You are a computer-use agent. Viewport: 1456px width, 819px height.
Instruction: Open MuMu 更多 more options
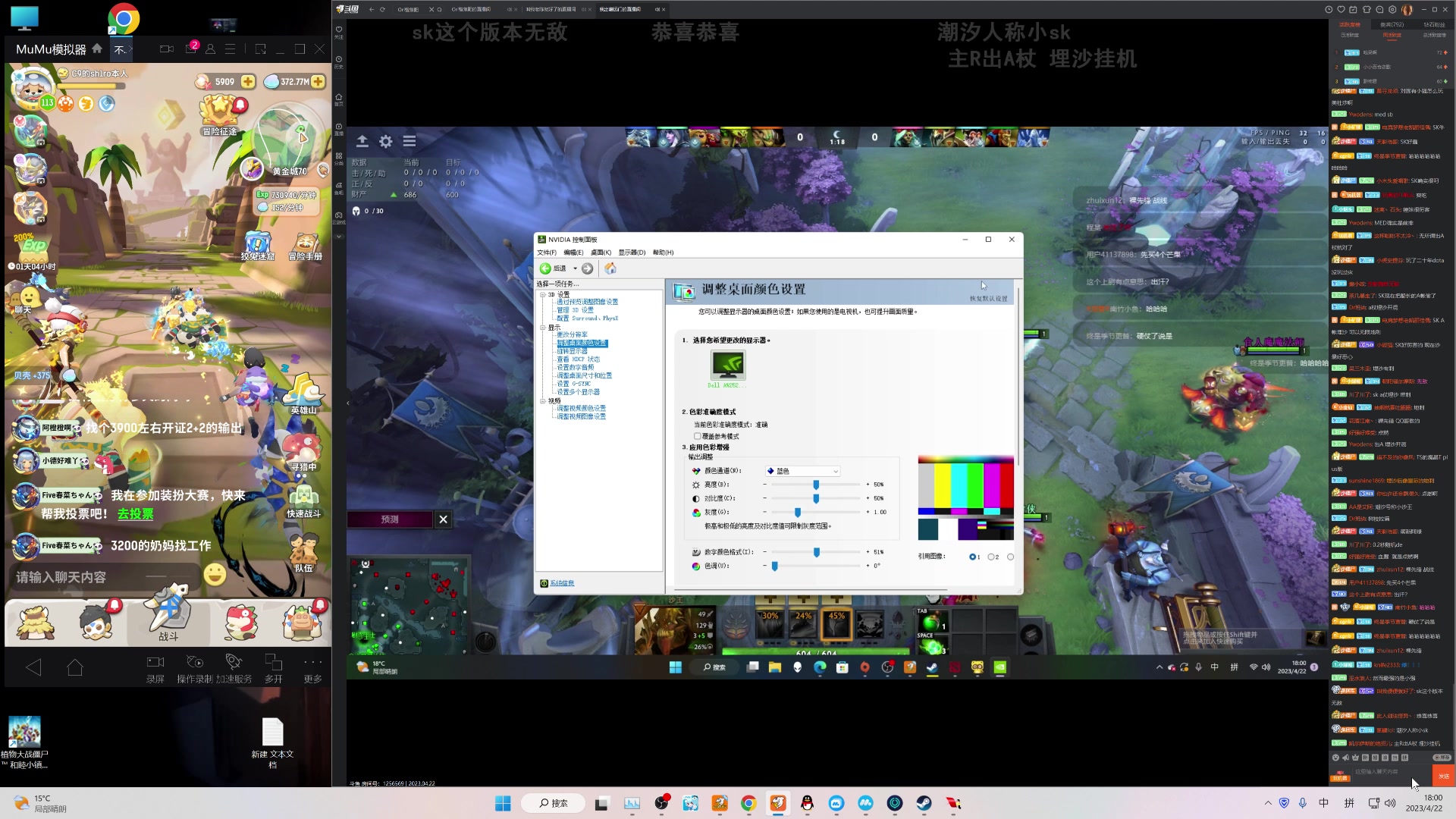[x=312, y=669]
